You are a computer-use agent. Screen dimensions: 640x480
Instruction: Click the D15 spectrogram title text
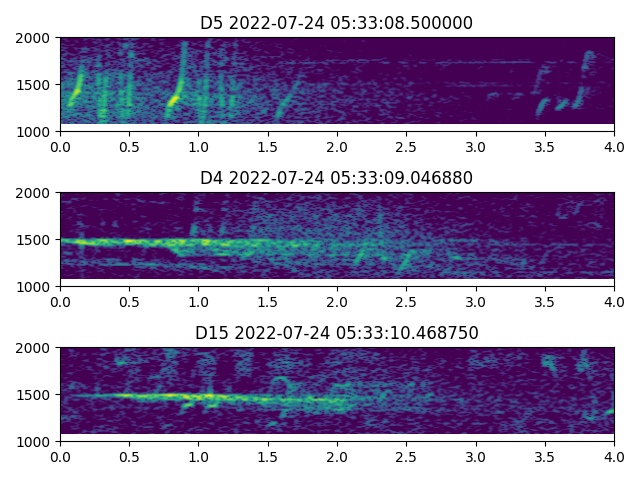point(336,333)
